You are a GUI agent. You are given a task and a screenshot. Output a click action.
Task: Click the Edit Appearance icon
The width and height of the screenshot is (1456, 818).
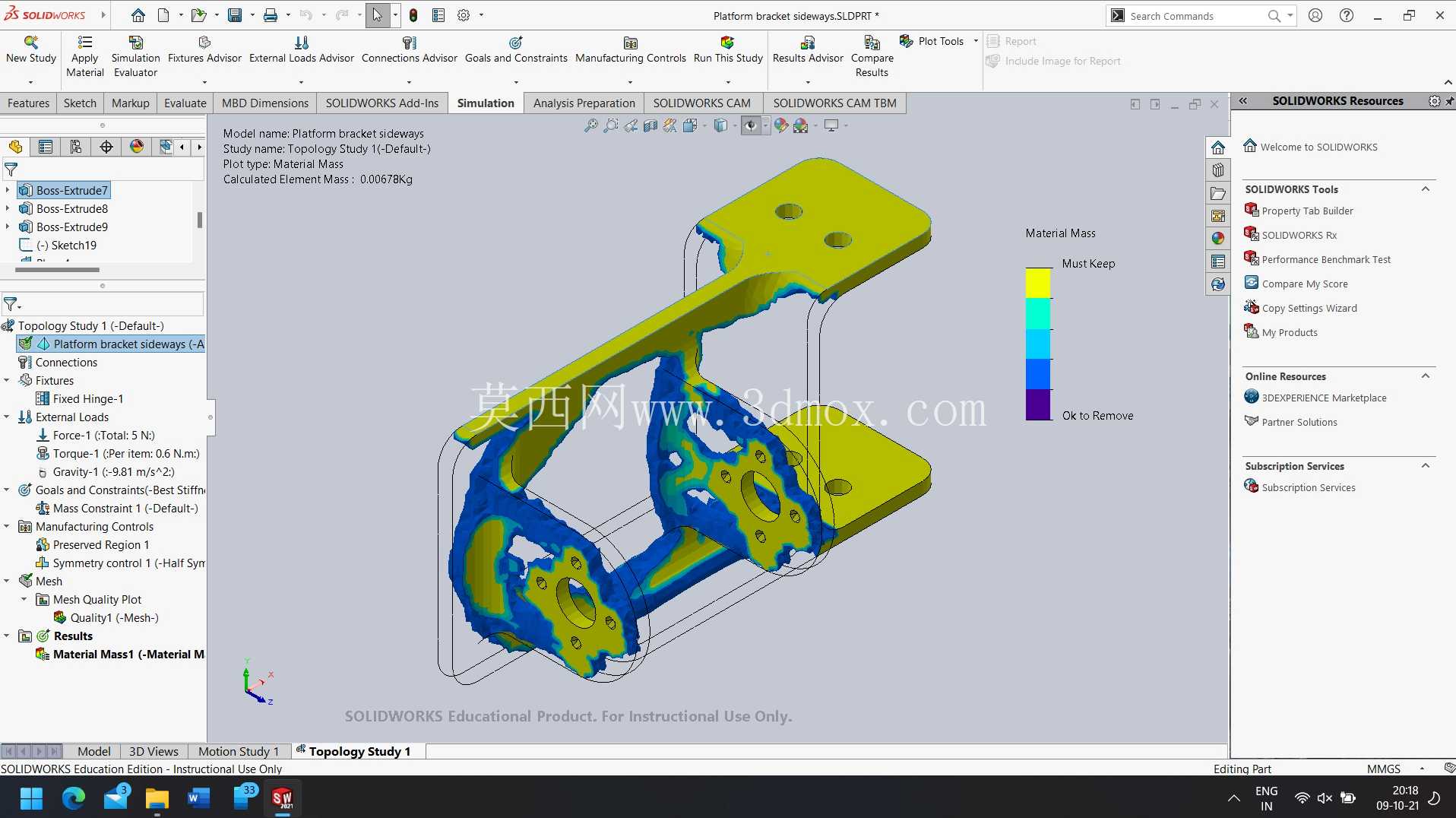coord(781,125)
